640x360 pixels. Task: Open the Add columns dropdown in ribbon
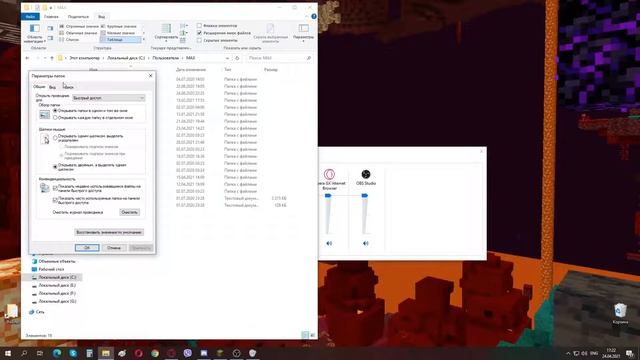pyautogui.click(x=184, y=33)
